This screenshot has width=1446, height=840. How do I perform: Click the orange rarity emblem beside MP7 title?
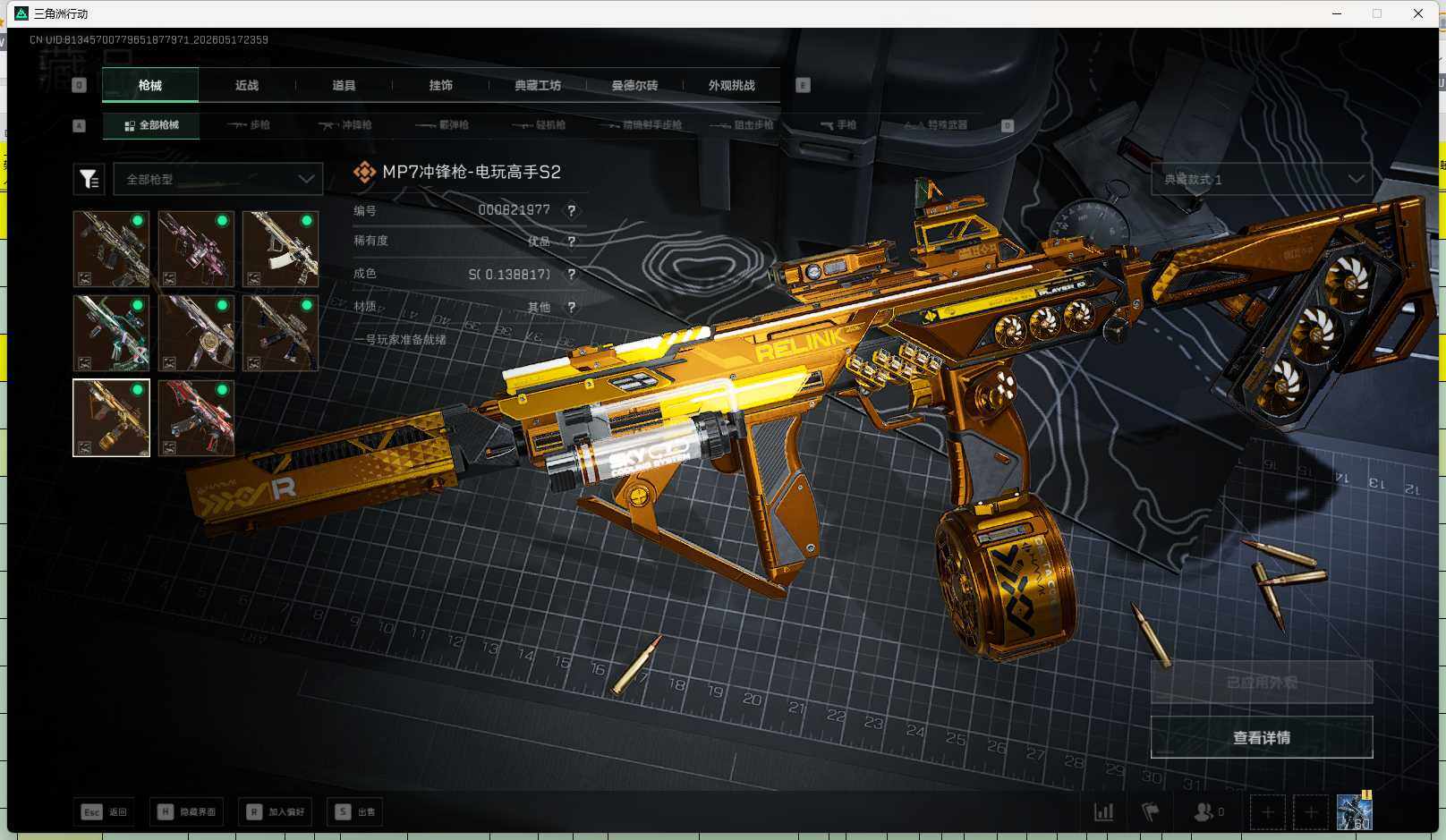364,172
